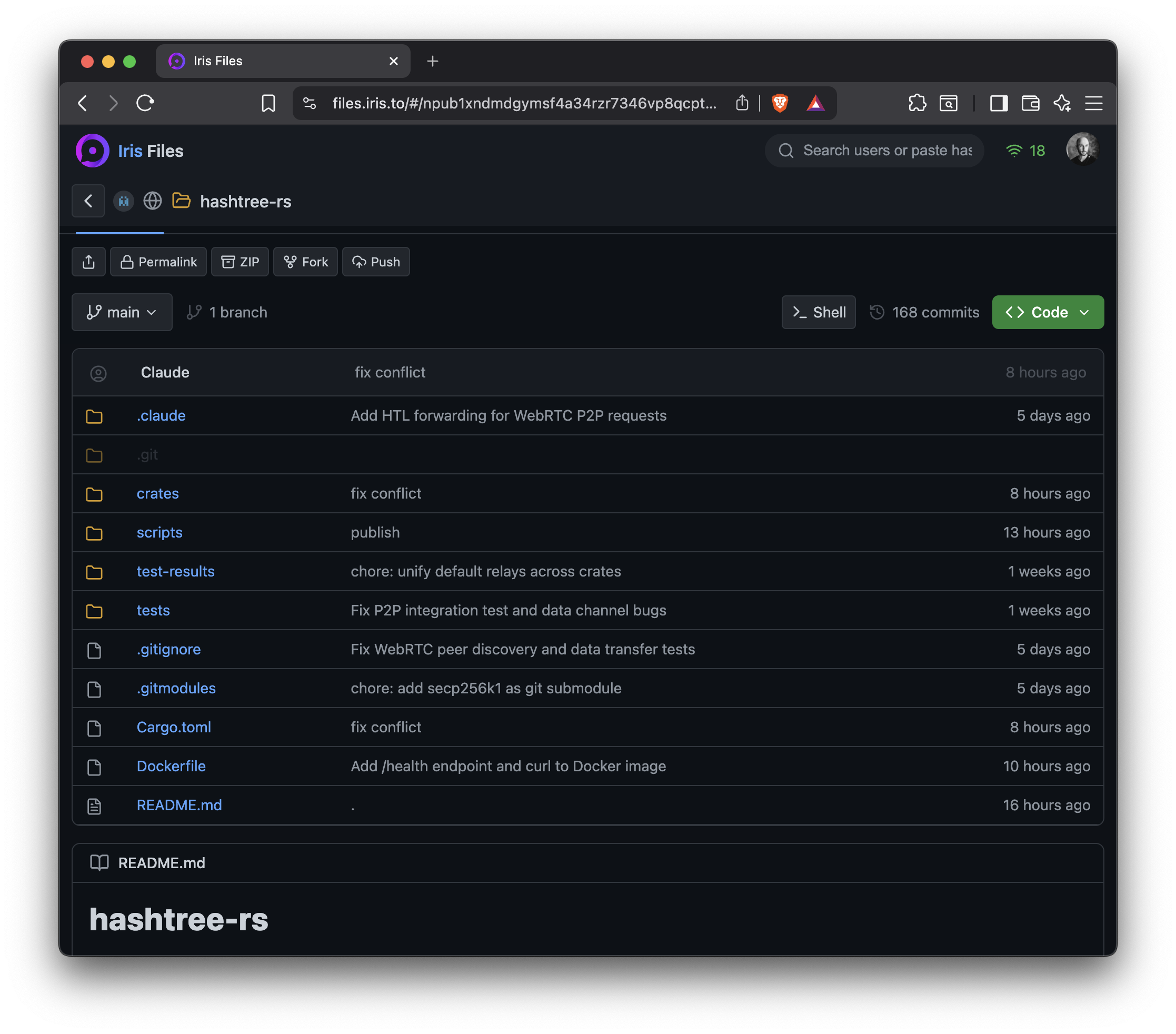
Task: Expand the main branch dropdown
Action: coord(122,312)
